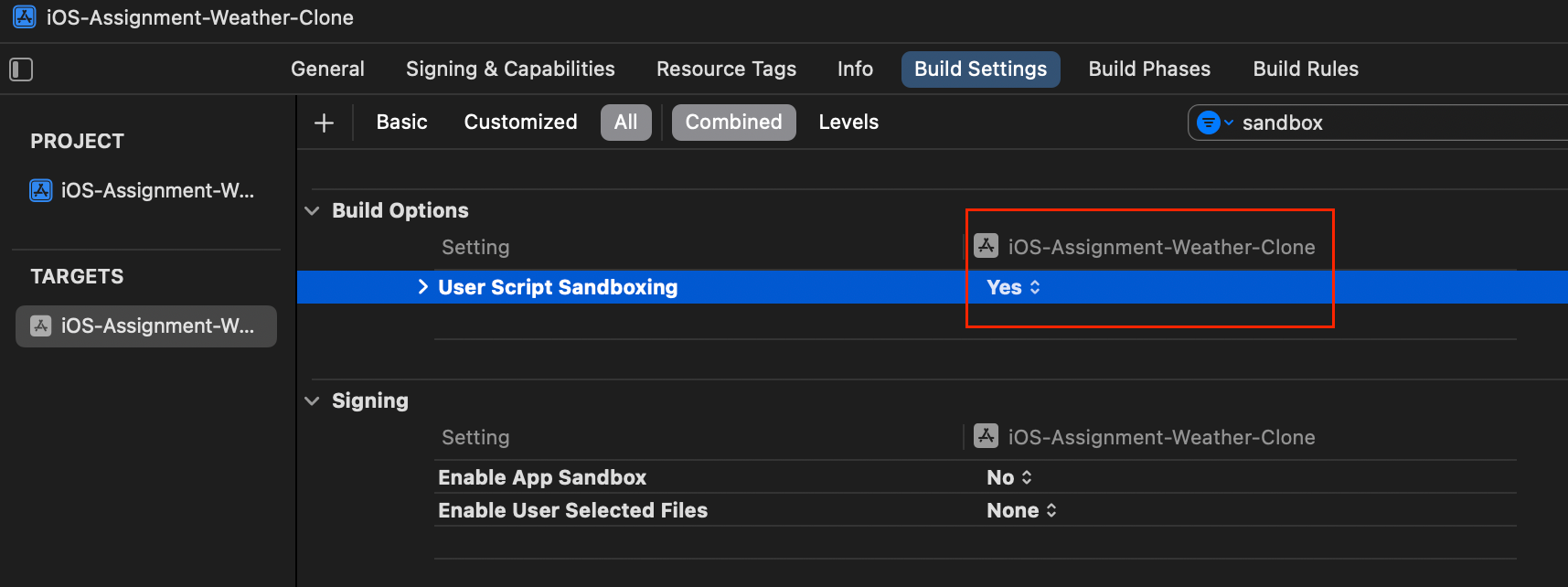The image size is (1568, 587).
Task: Open the Info tab
Action: pyautogui.click(x=855, y=69)
